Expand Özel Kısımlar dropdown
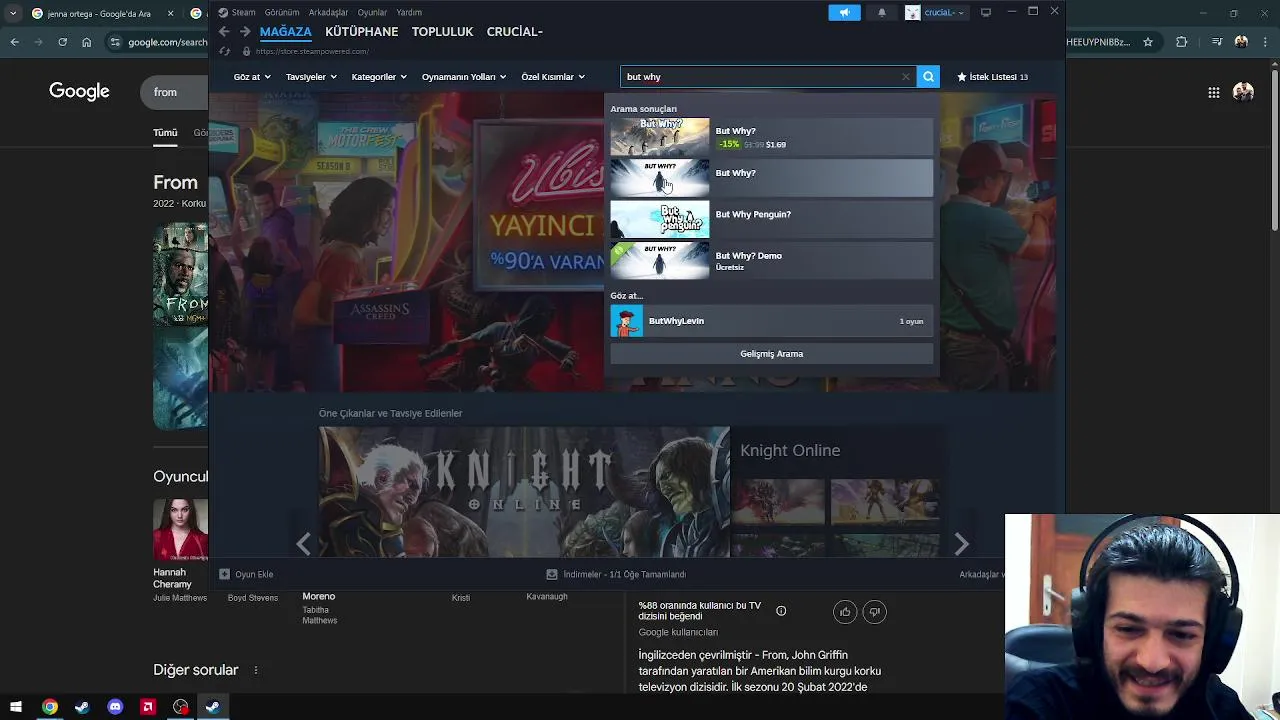The width and height of the screenshot is (1280, 720). coord(553,77)
